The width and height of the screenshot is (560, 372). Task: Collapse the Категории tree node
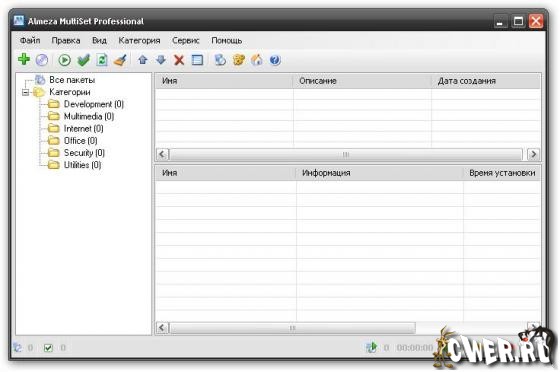tap(25, 92)
